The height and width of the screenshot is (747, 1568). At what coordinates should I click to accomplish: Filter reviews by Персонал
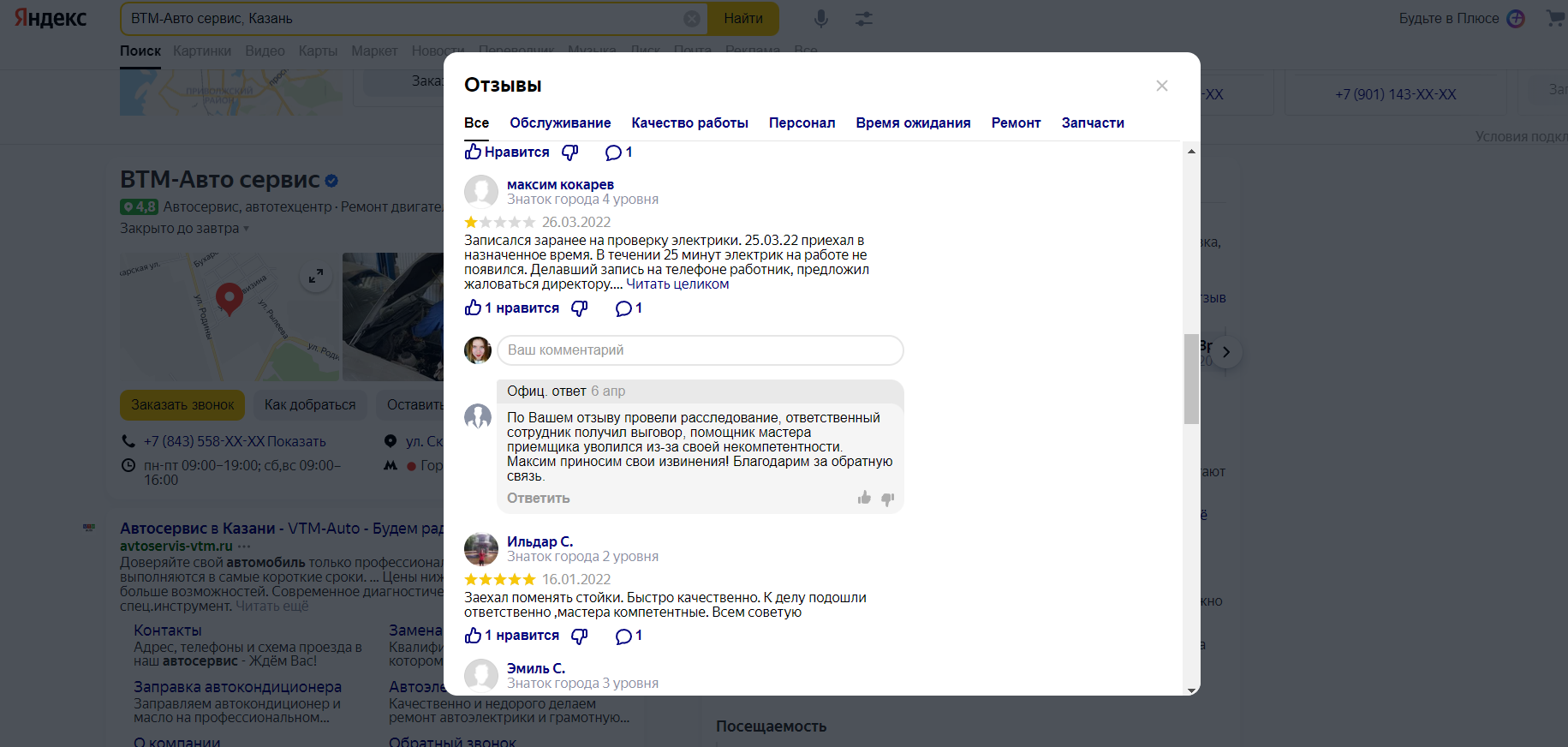[802, 123]
